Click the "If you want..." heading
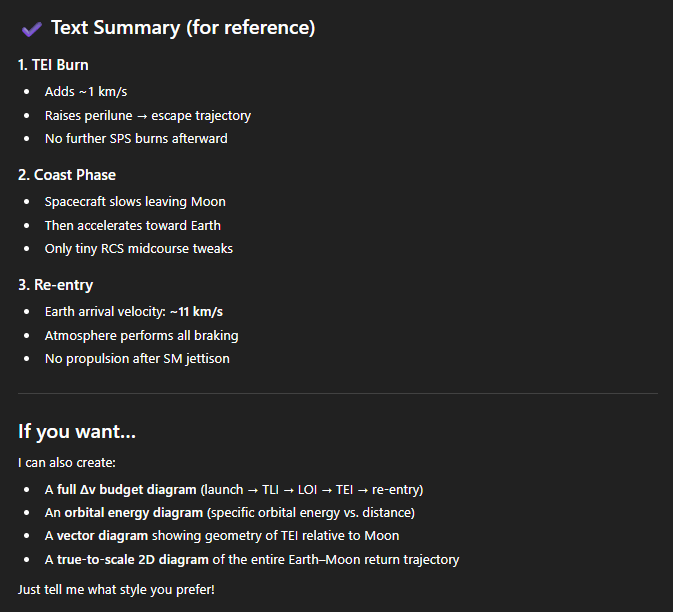673x612 pixels. (x=77, y=432)
